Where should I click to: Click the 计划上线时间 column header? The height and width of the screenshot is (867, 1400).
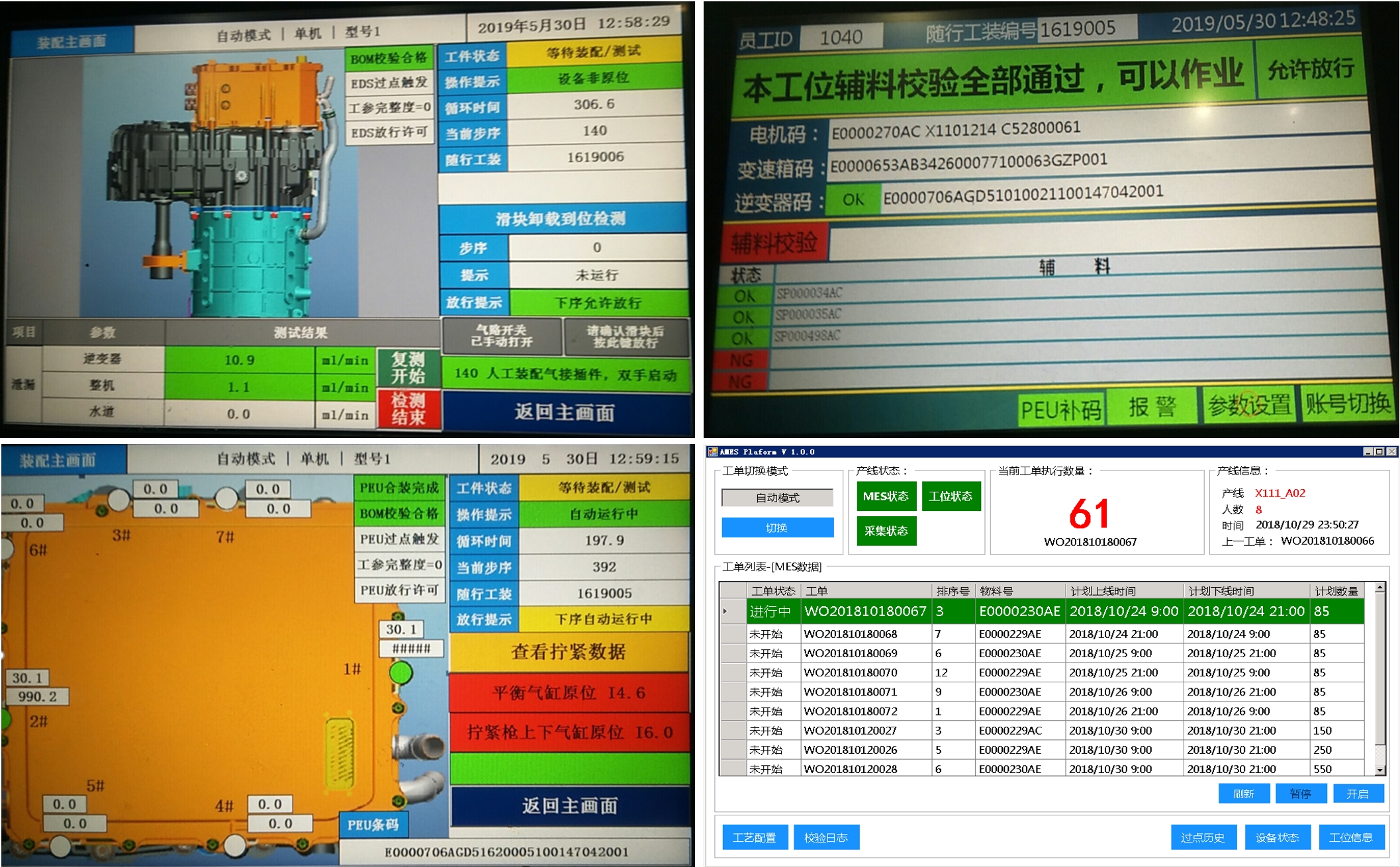click(1124, 591)
